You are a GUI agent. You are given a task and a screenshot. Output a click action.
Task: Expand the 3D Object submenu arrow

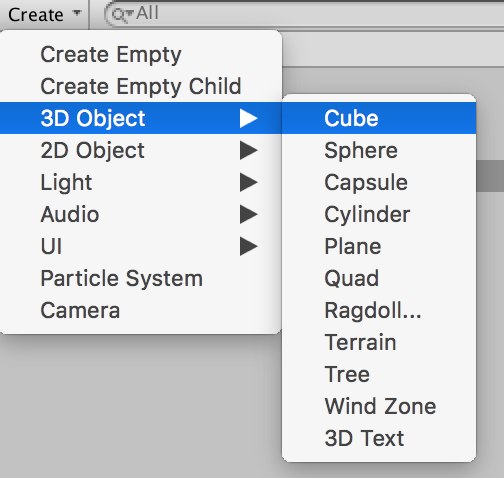[x=249, y=118]
